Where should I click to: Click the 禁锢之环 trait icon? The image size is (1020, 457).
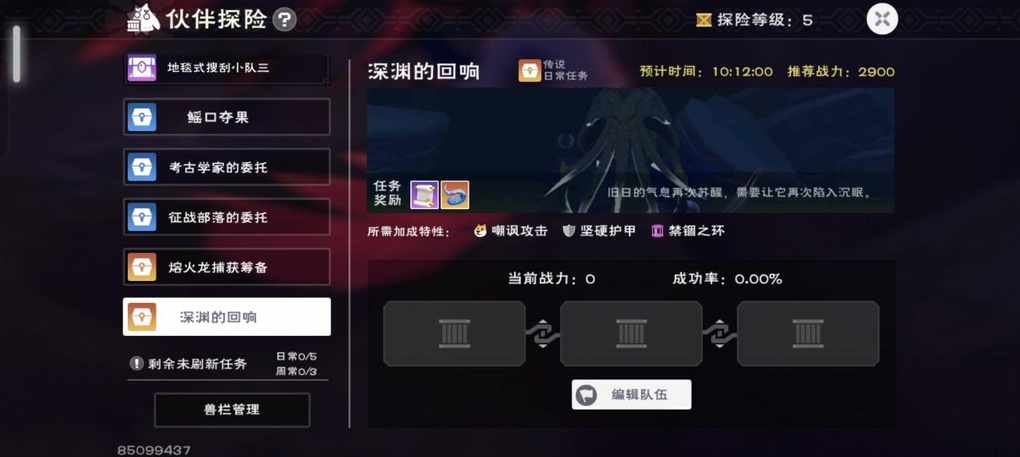click(658, 231)
